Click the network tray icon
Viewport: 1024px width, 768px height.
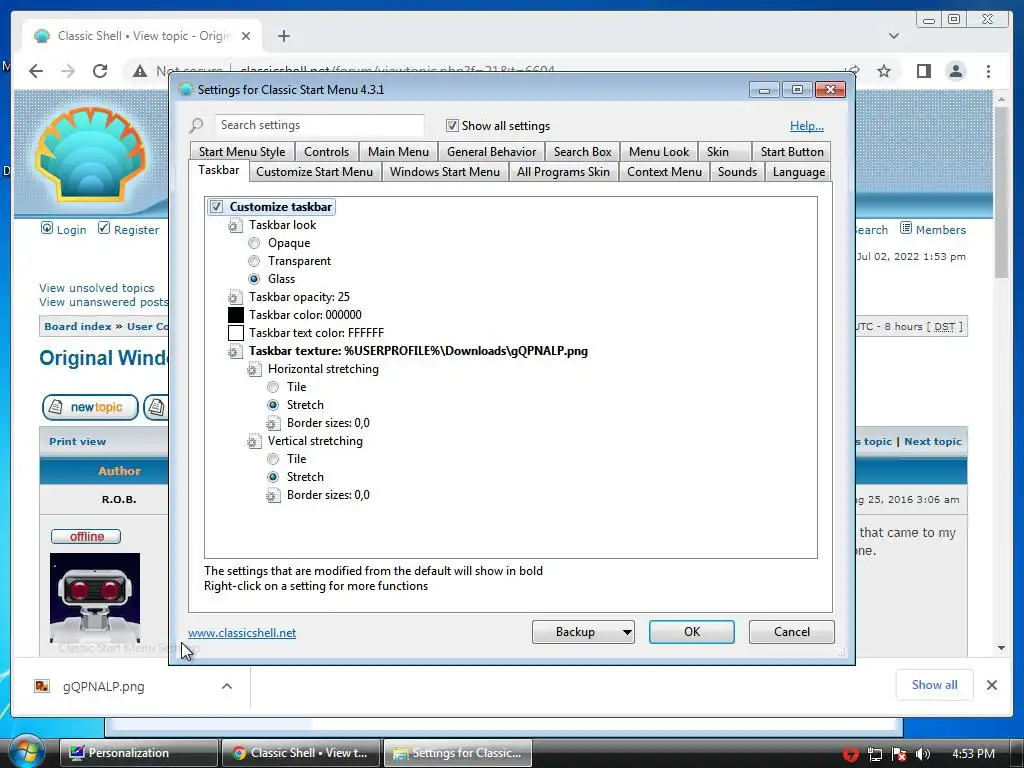[x=874, y=754]
